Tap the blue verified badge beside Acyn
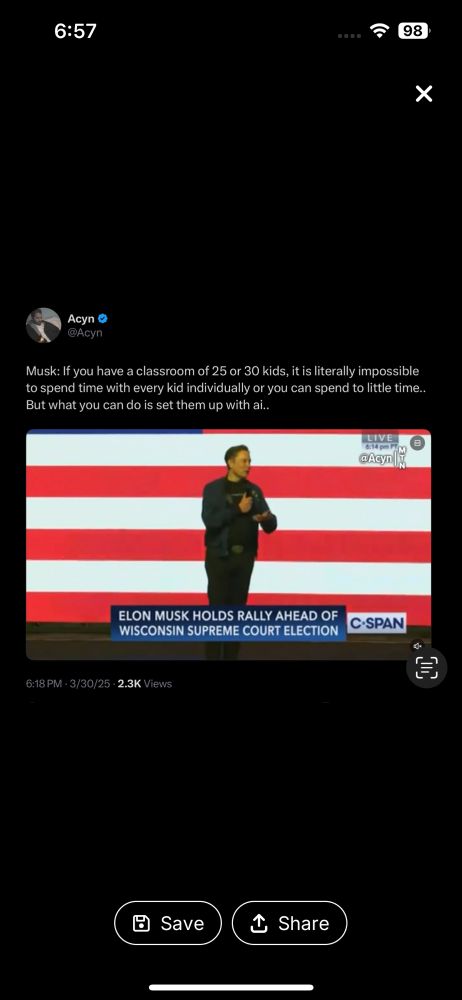Image resolution: width=462 pixels, height=1000 pixels. pos(103,318)
